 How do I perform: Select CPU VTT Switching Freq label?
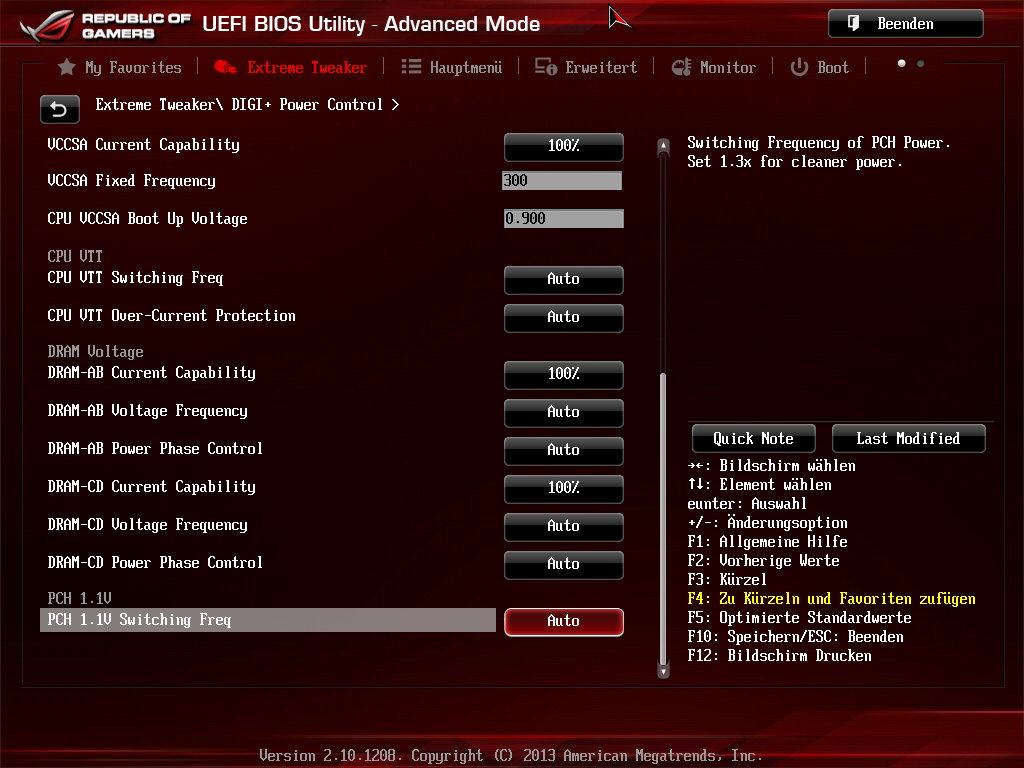(x=135, y=278)
